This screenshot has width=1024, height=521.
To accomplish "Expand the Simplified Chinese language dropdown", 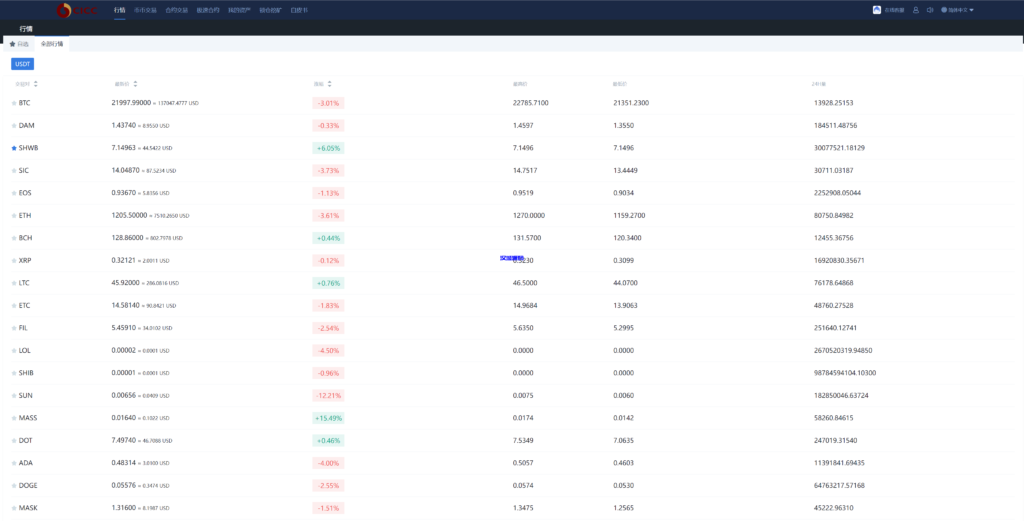I will pyautogui.click(x=960, y=10).
